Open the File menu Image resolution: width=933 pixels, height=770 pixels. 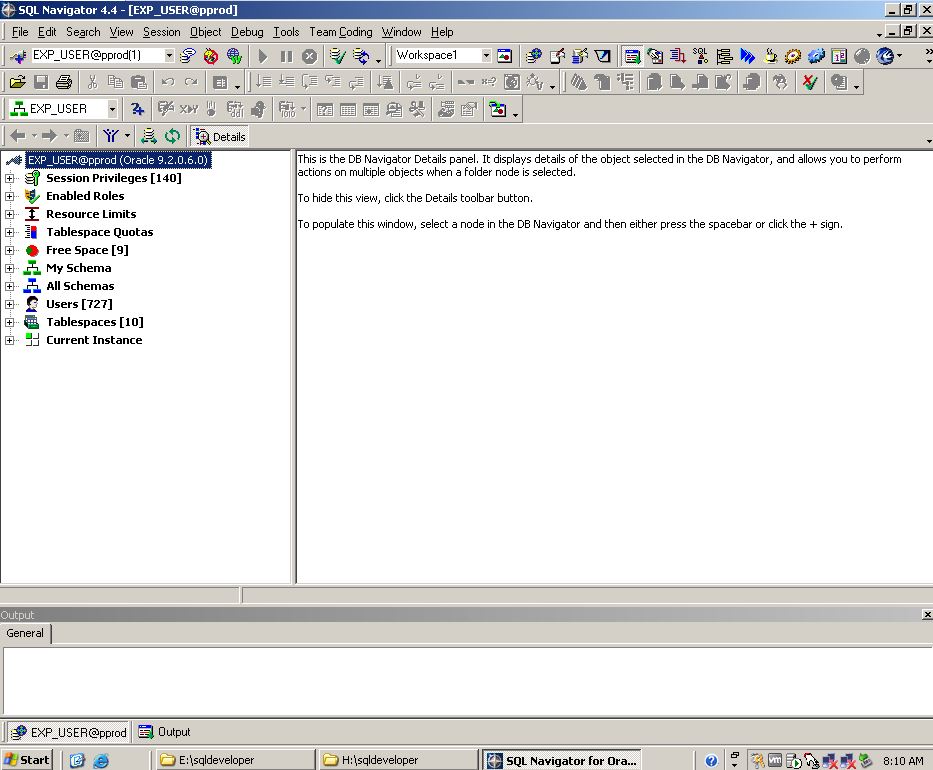[20, 32]
